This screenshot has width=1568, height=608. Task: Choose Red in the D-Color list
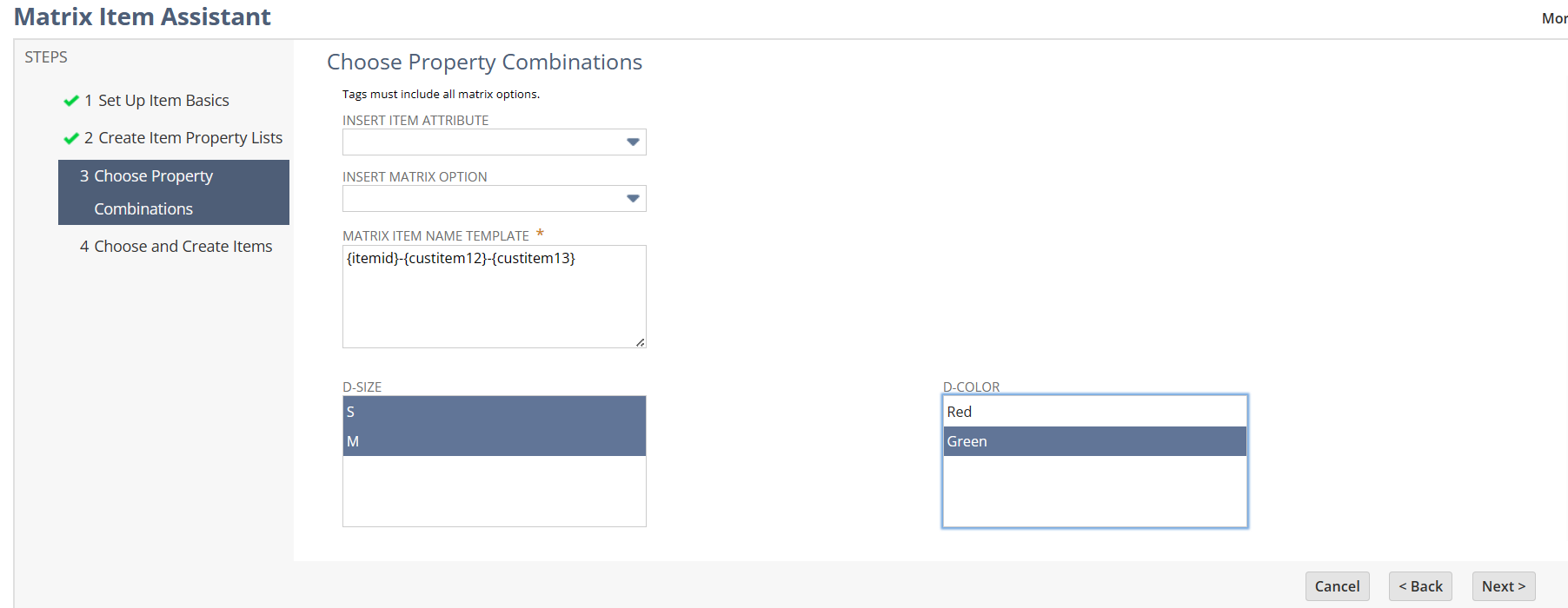pos(1094,412)
